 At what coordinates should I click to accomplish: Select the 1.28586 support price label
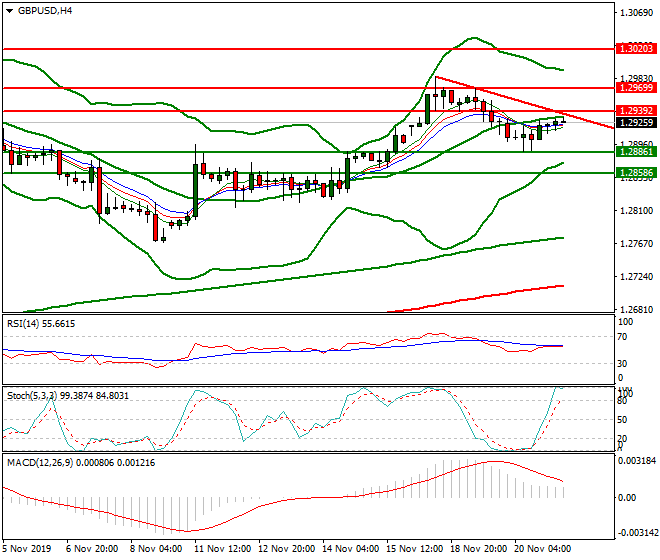[636, 173]
